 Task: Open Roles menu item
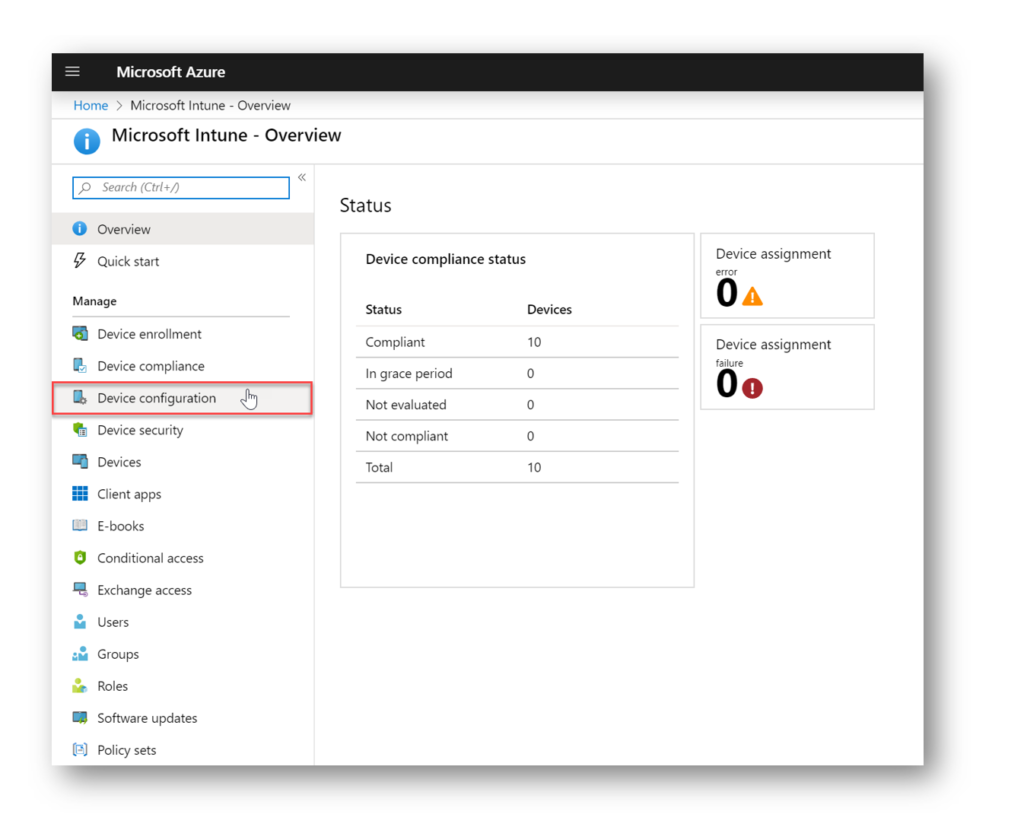183,685
